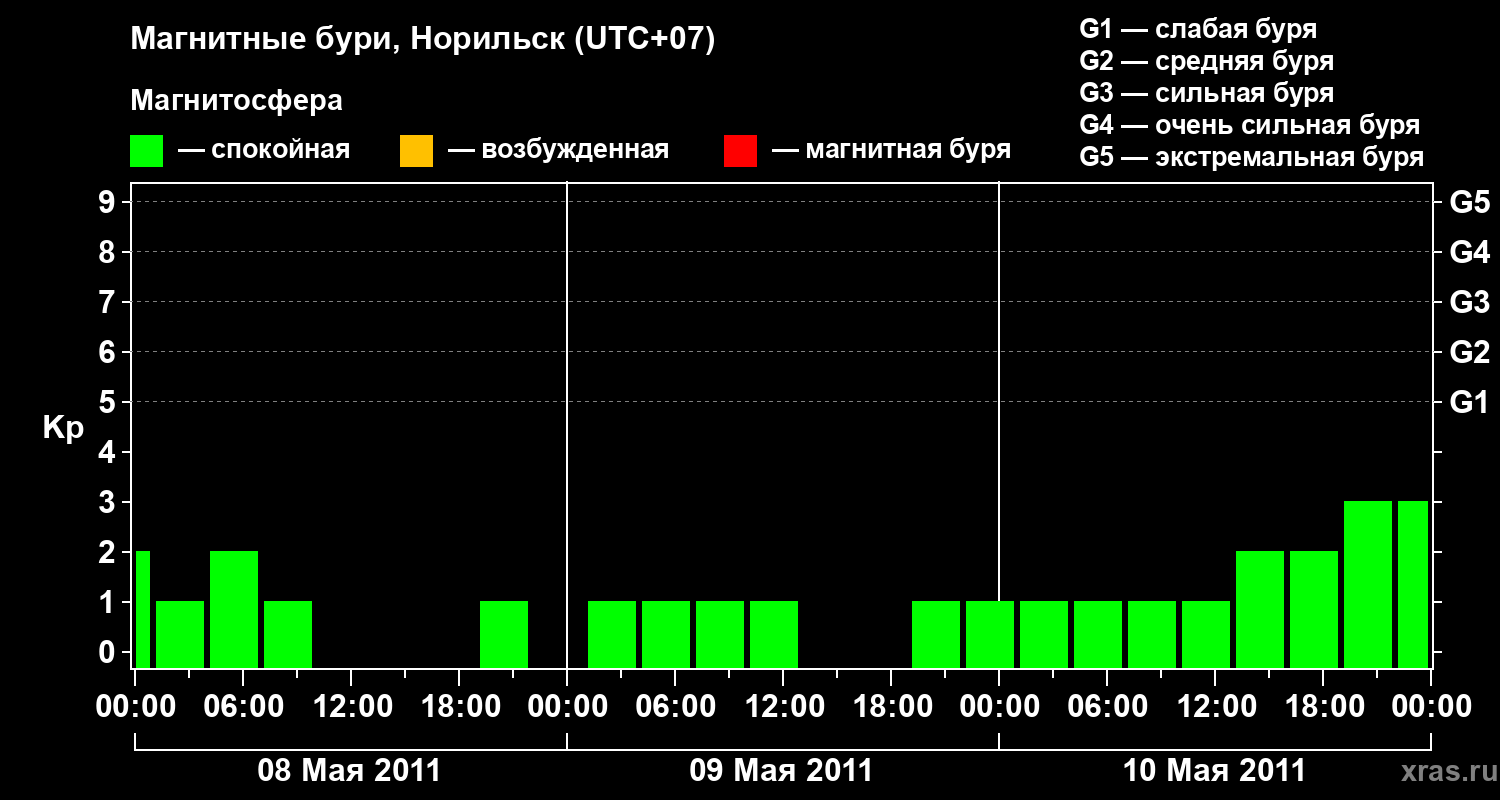Click '18:00' time label under 09 May

[891, 707]
